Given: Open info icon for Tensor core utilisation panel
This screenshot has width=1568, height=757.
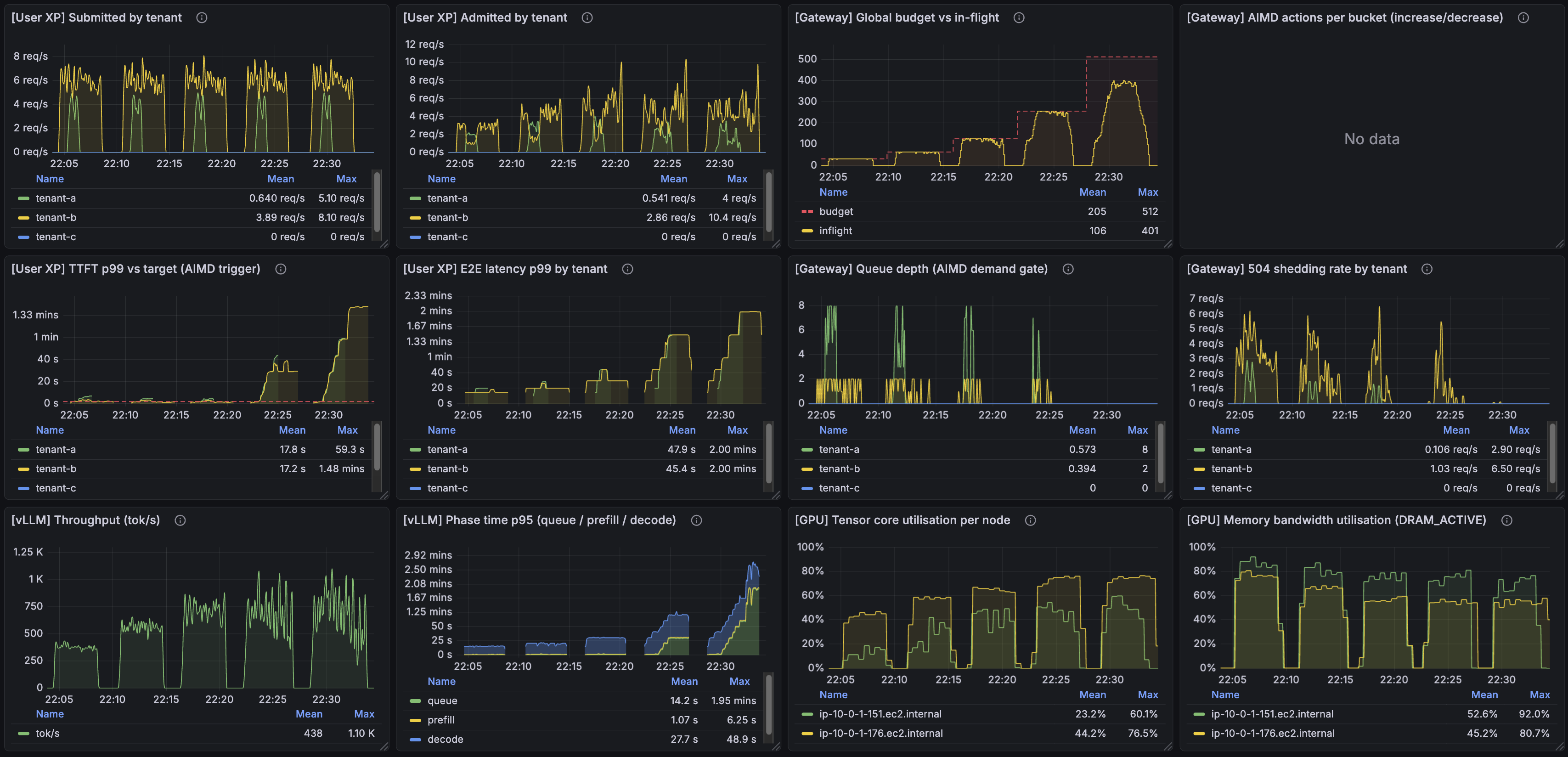Looking at the screenshot, I should 1030,520.
